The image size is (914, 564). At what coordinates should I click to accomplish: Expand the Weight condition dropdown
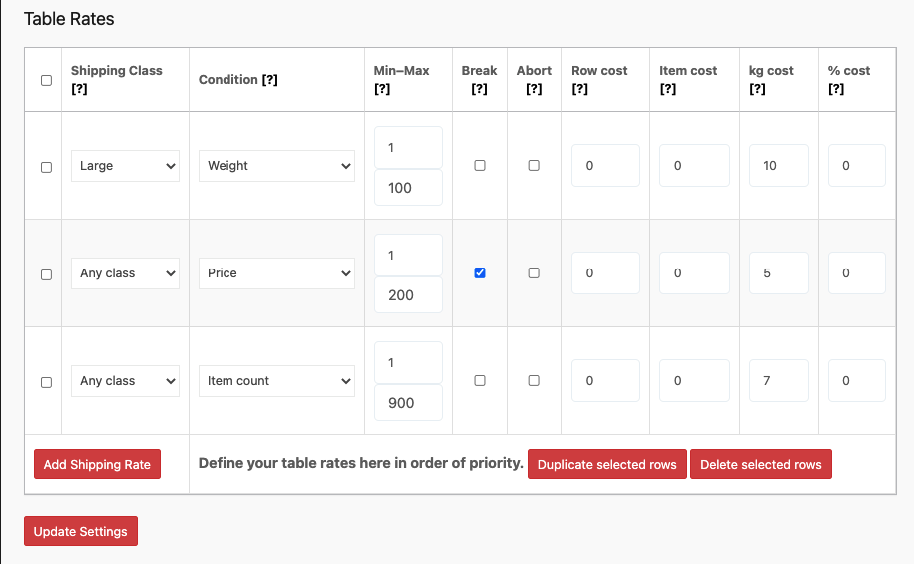276,166
